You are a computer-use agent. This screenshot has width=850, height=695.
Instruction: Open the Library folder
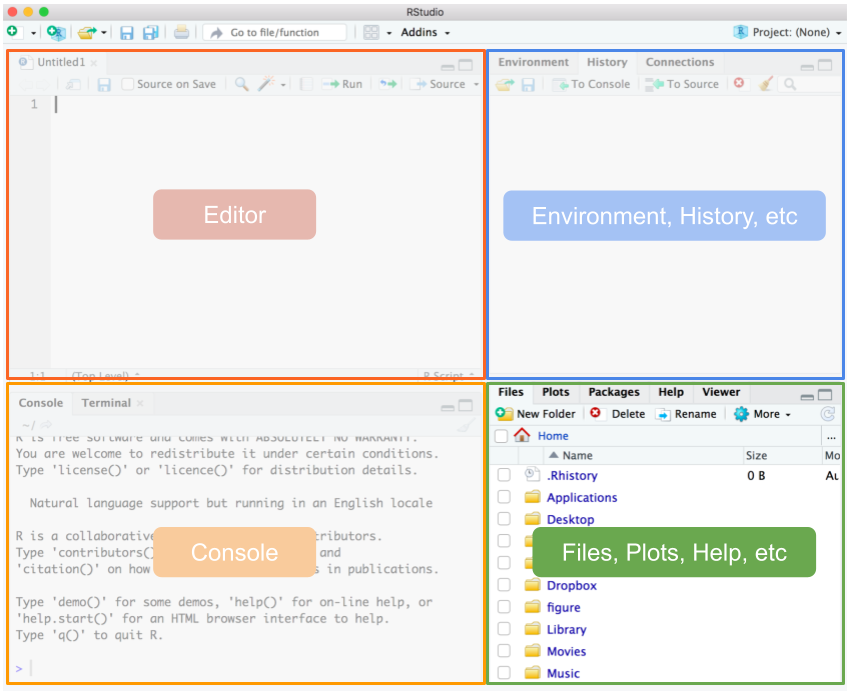coord(566,629)
